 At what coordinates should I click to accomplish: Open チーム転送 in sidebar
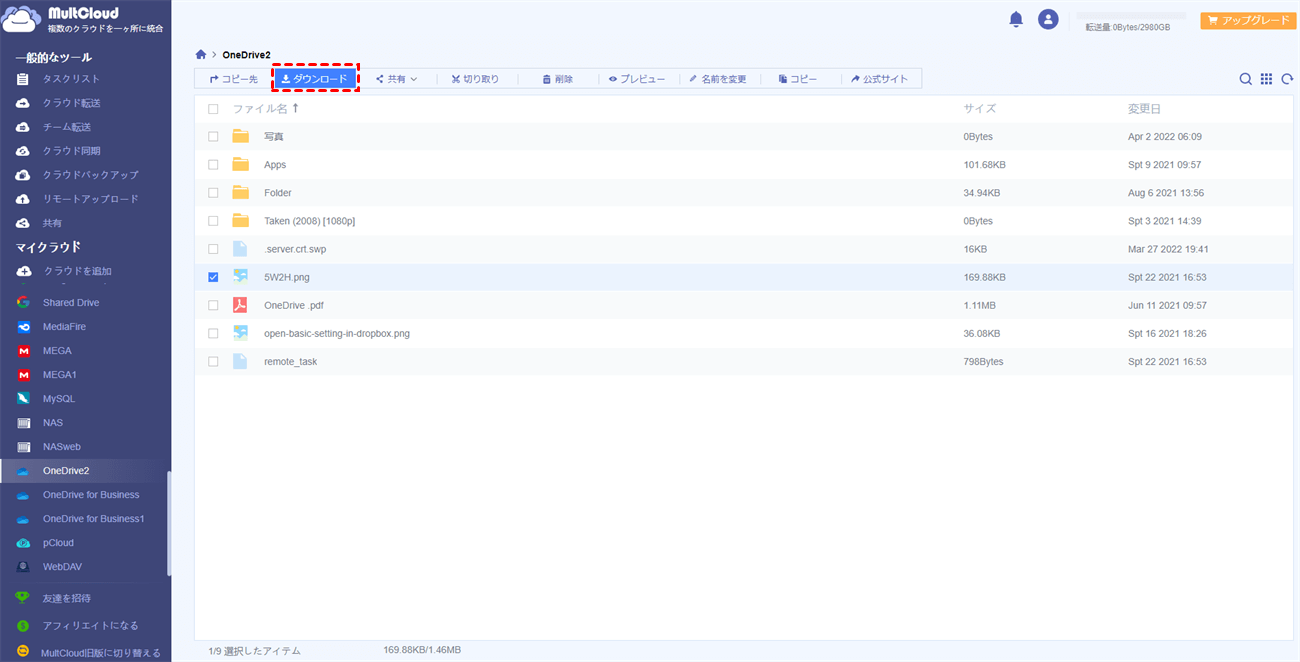pos(66,127)
